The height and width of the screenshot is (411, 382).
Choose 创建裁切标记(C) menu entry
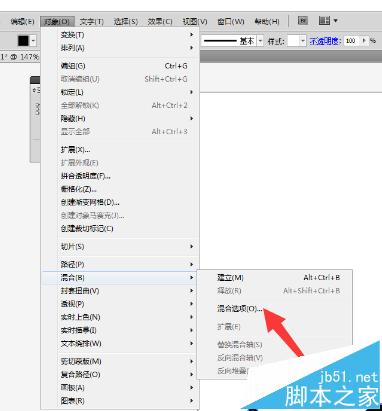[x=120, y=229]
